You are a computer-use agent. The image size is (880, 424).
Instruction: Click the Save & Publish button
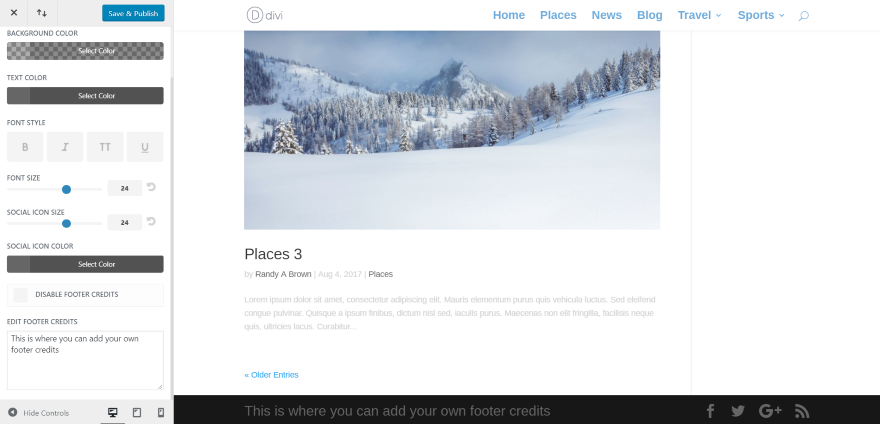pyautogui.click(x=133, y=13)
